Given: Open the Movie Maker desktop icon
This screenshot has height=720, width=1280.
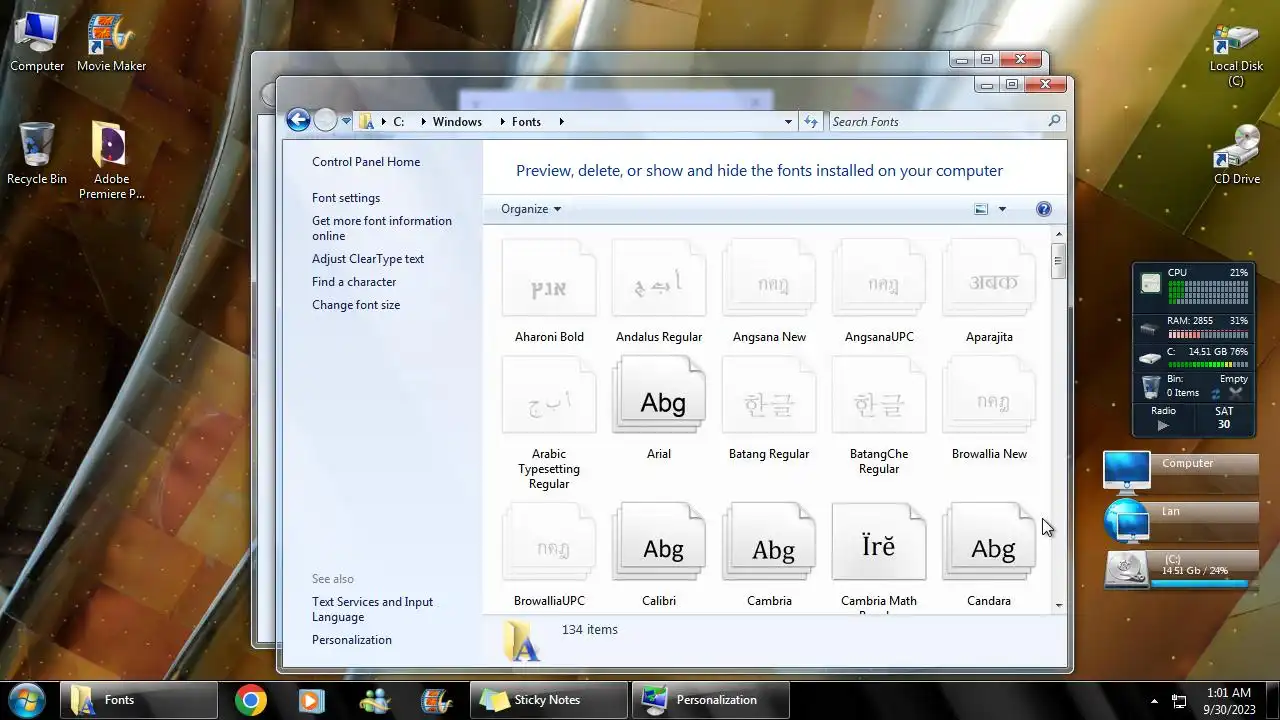Looking at the screenshot, I should [x=112, y=43].
